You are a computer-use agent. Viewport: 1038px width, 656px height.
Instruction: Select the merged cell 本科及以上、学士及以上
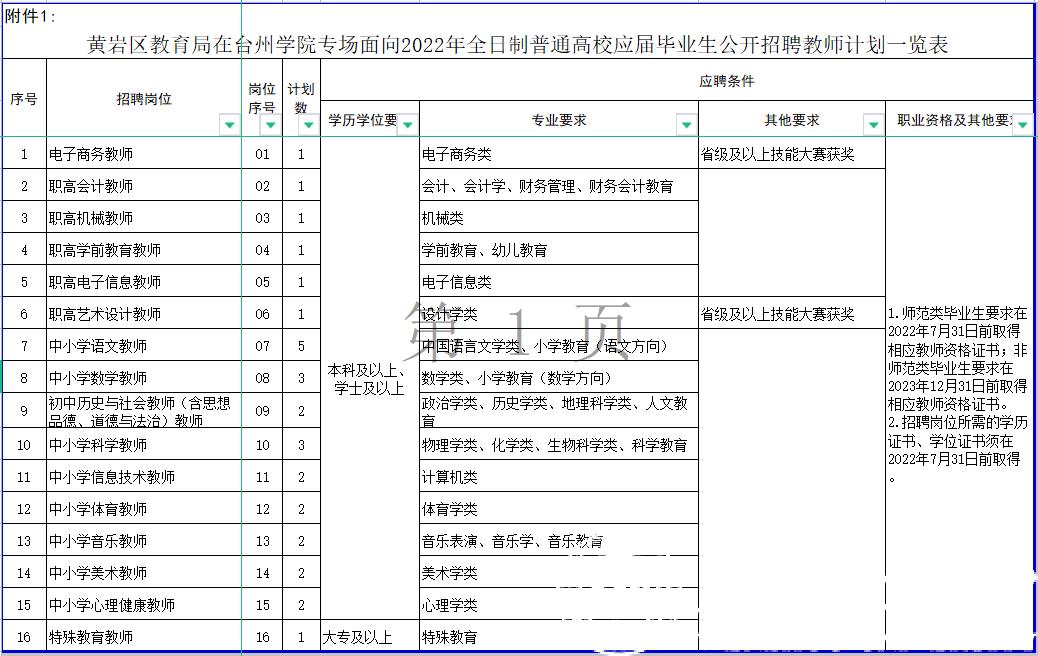click(369, 379)
